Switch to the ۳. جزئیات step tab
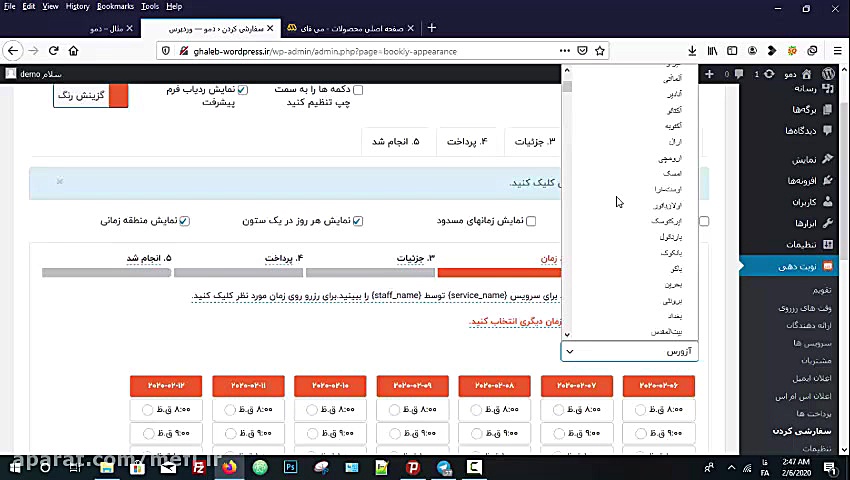850x480 pixels. [x=535, y=142]
